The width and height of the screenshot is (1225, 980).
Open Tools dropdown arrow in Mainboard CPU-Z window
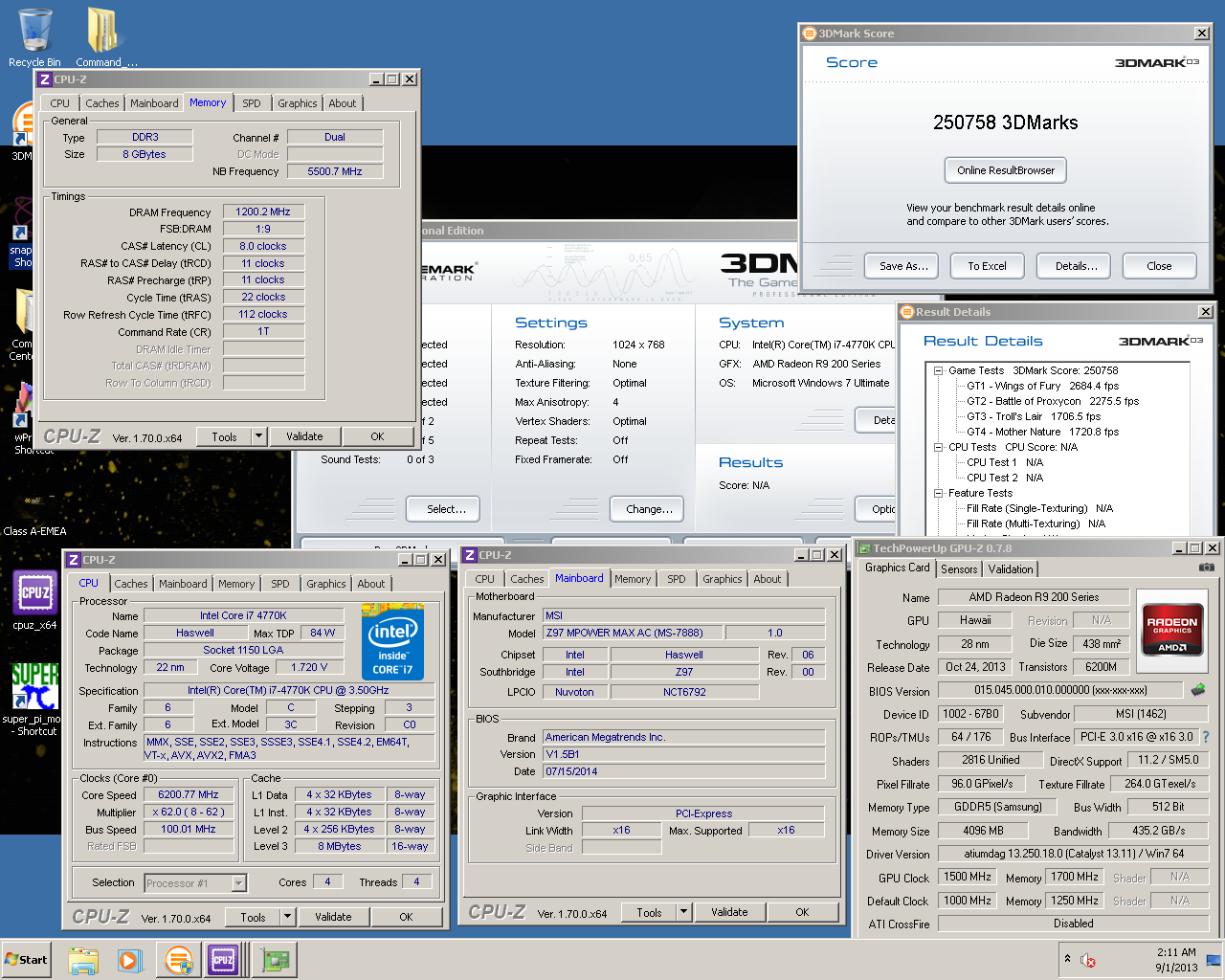click(683, 912)
